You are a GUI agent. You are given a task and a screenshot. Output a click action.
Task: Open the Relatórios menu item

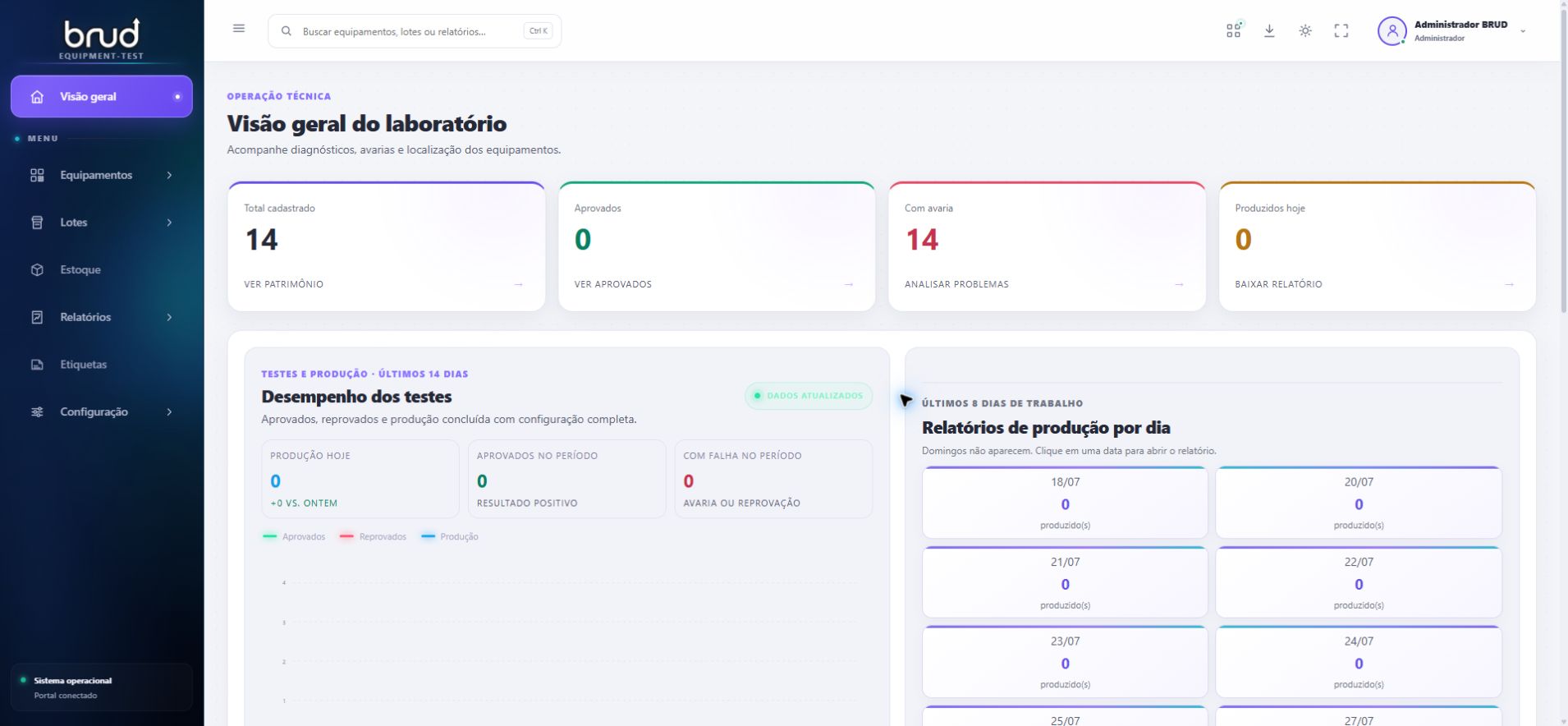tap(102, 317)
